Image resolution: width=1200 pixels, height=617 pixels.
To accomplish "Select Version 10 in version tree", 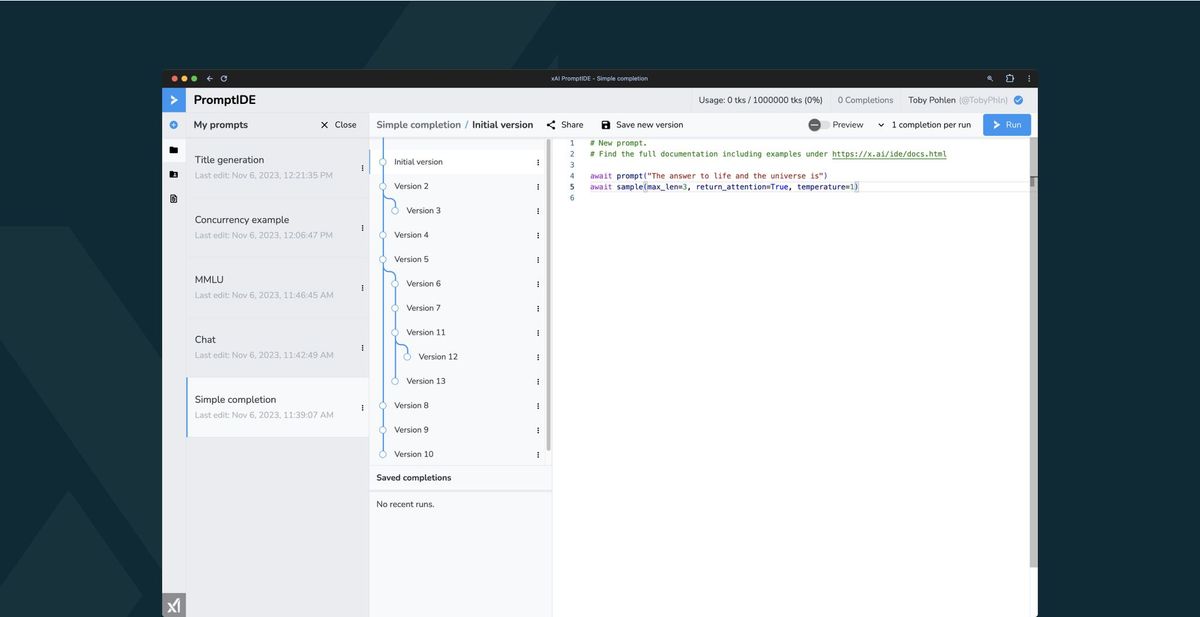I will [414, 454].
